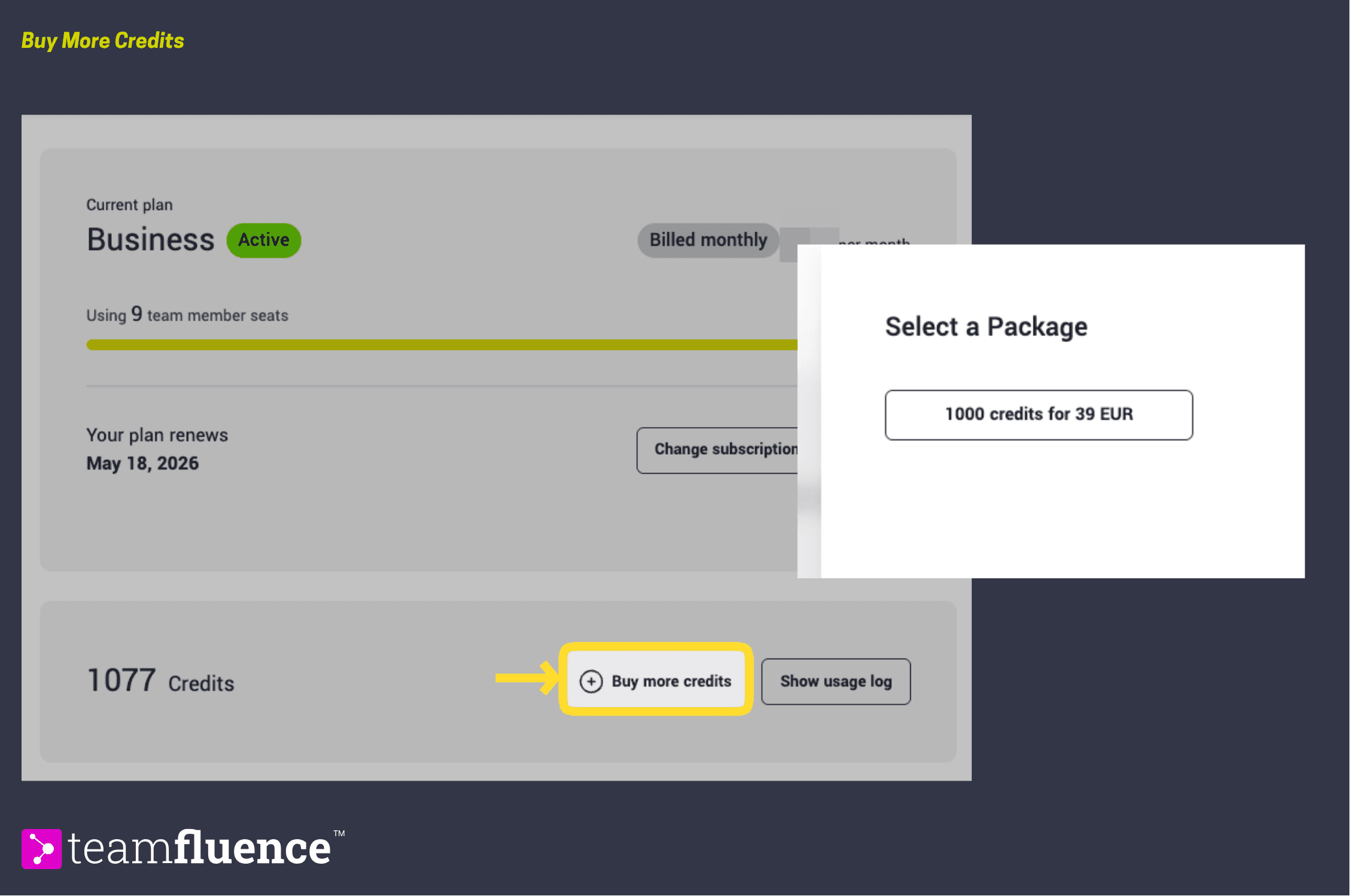Click the Select a Package title

pyautogui.click(x=986, y=327)
